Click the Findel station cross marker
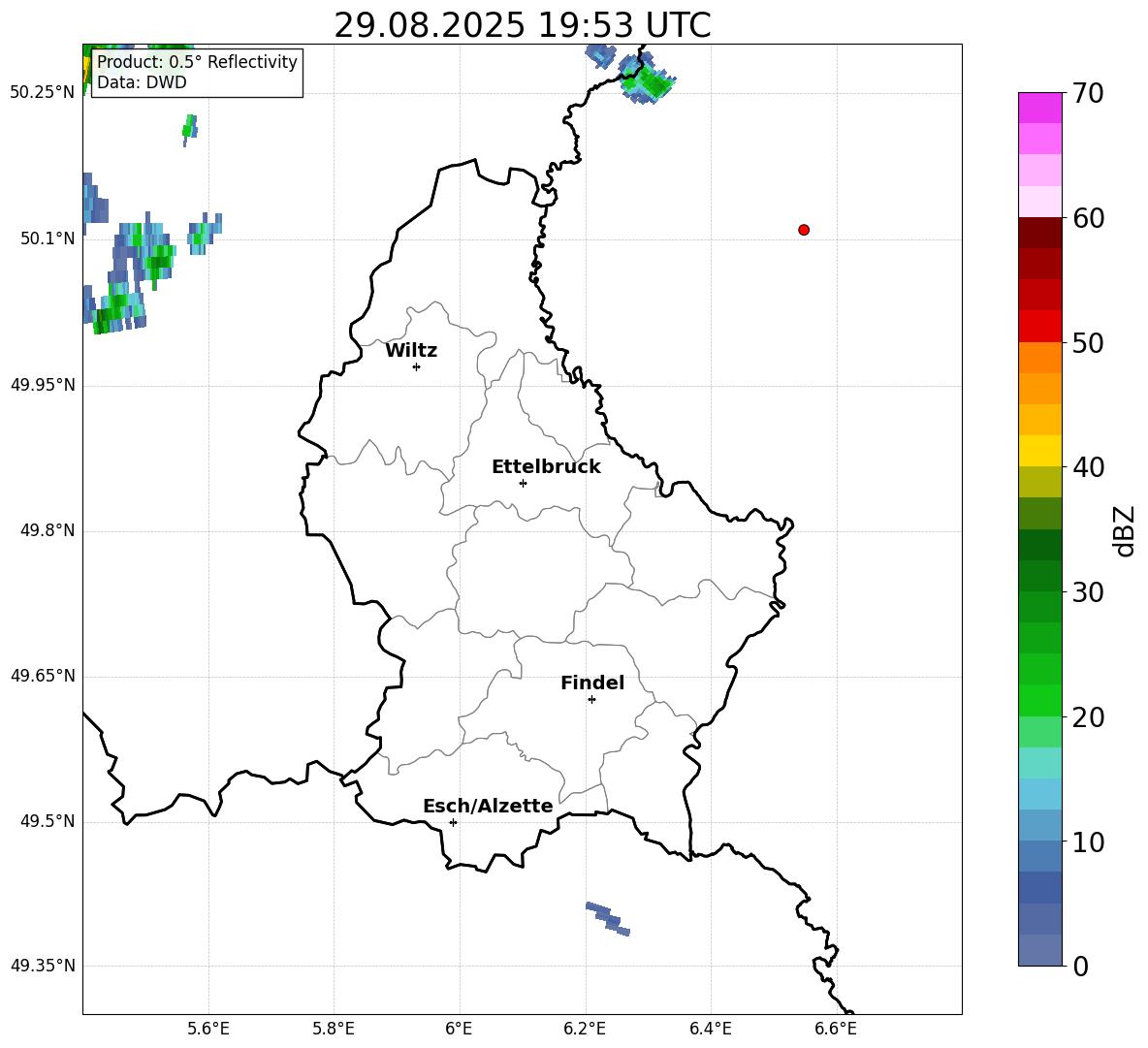1148x1048 pixels. coord(591,699)
